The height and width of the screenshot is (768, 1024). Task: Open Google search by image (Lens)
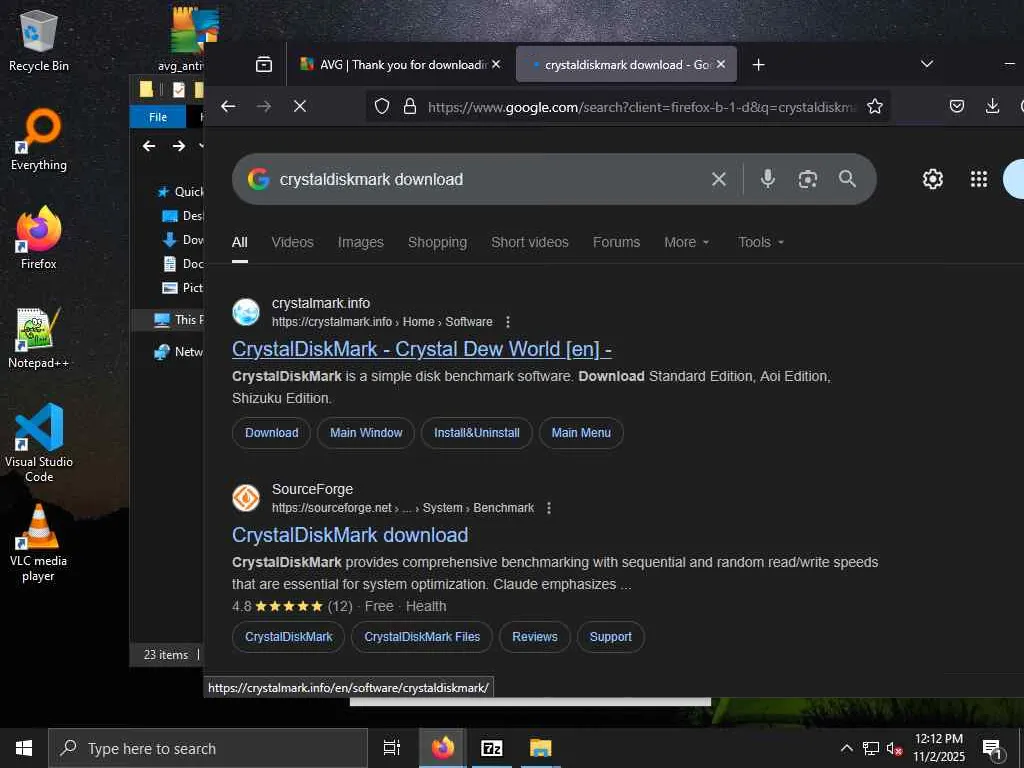(808, 179)
